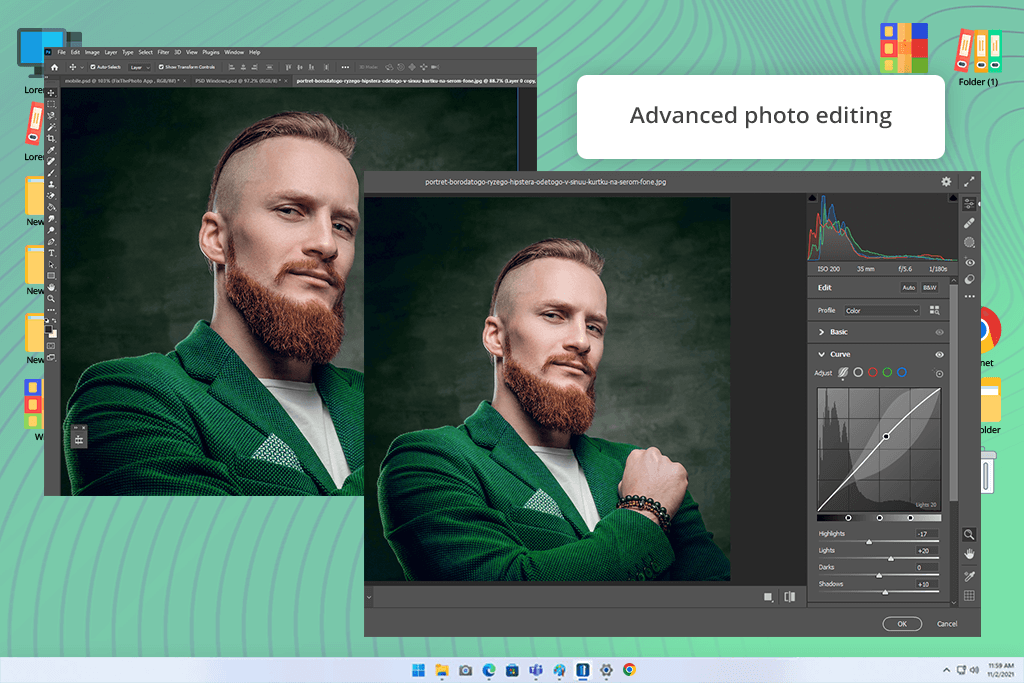Collapse the Curve panel
Image resolution: width=1024 pixels, height=683 pixels.
coord(822,355)
